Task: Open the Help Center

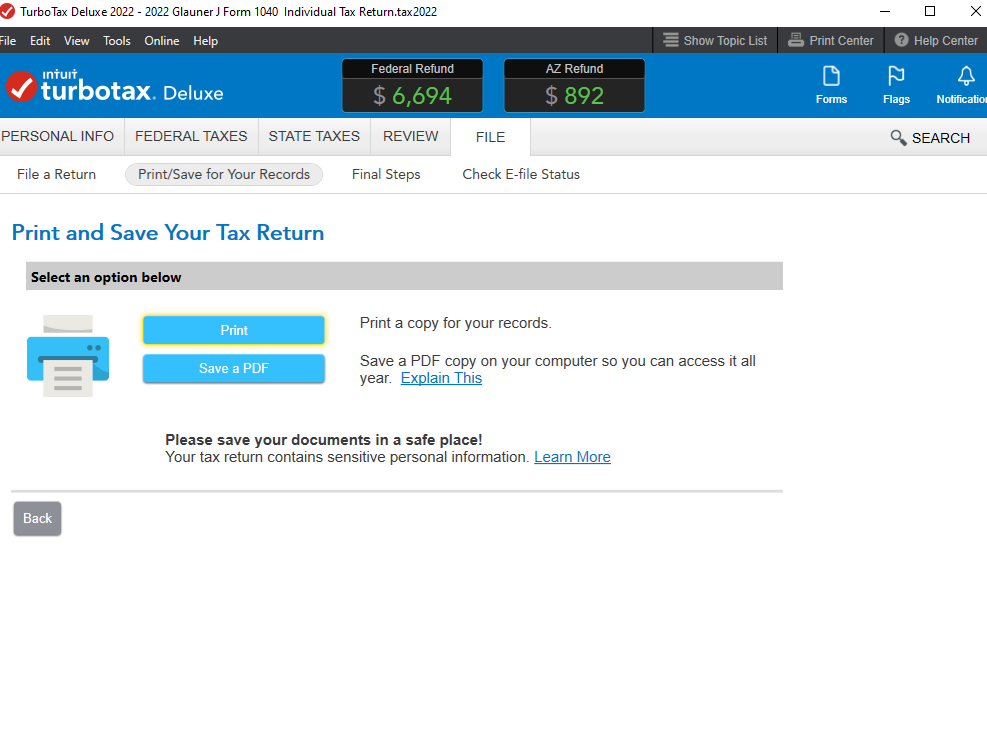Action: (x=936, y=40)
